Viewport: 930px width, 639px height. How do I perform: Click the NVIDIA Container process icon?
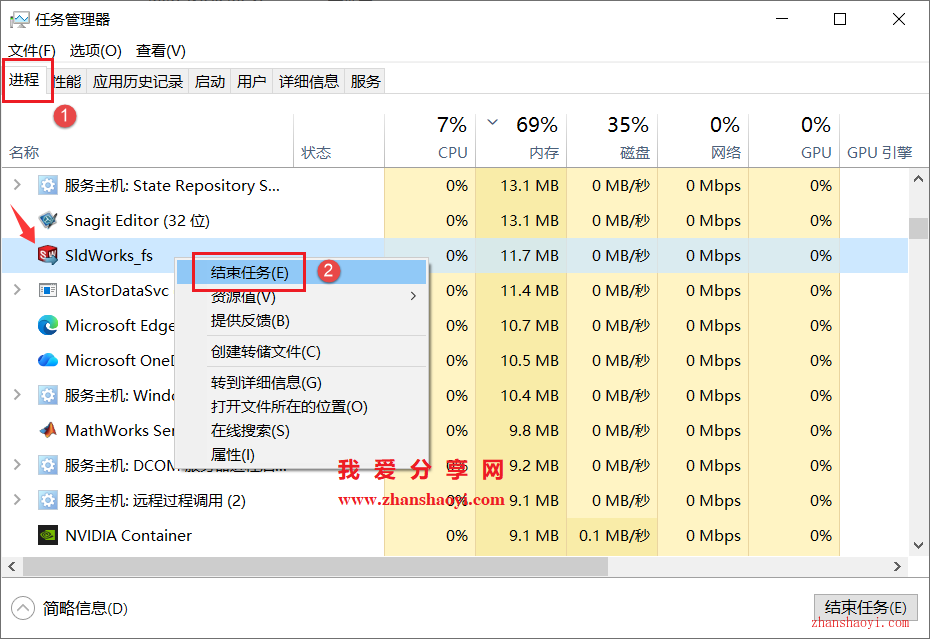coord(47,535)
